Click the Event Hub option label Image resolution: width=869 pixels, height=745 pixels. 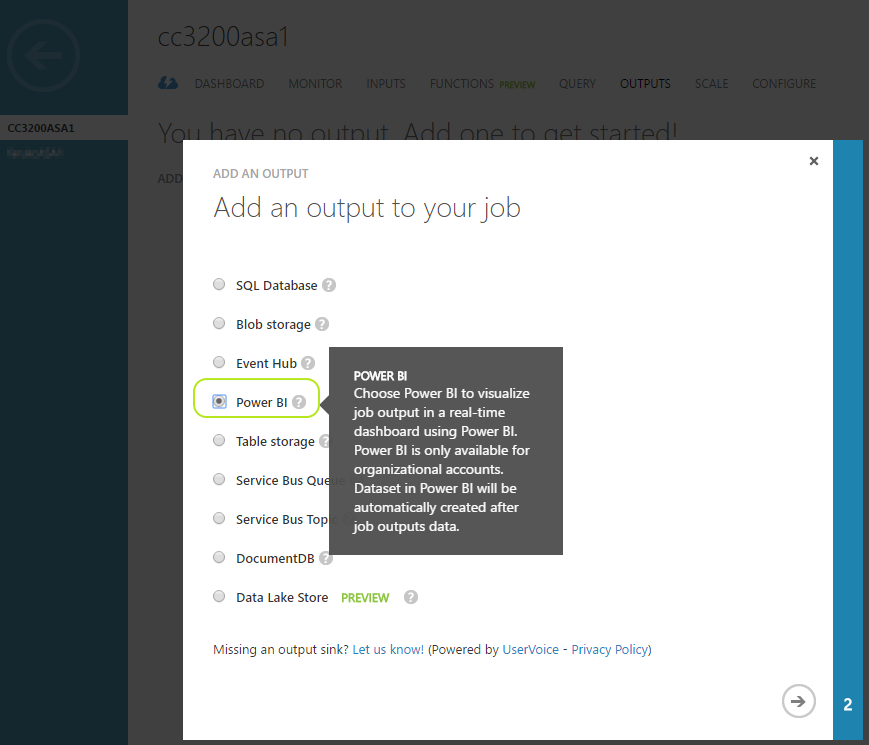tap(267, 363)
